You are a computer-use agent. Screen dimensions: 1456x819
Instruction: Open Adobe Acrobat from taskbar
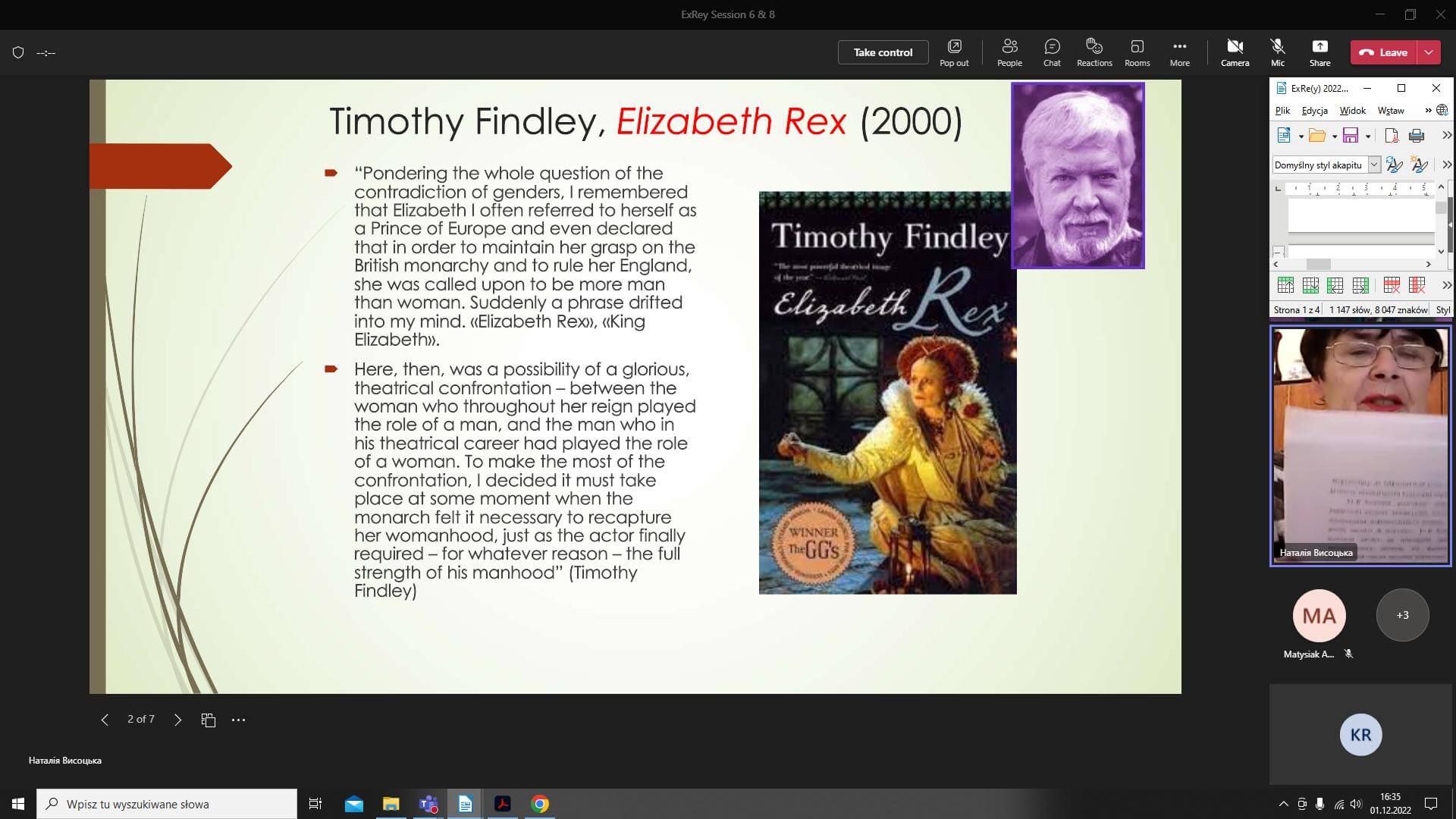[503, 804]
